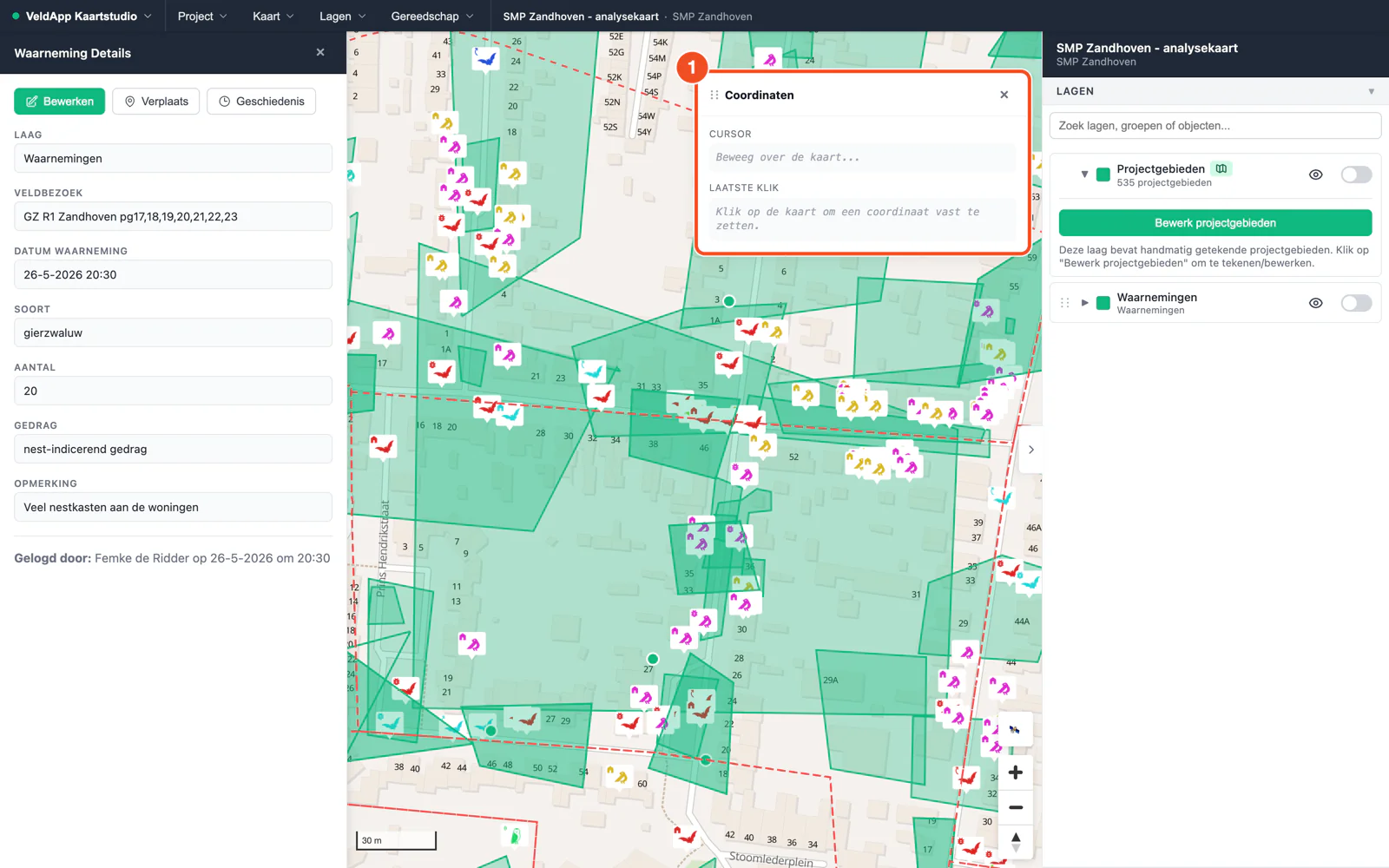Click the Opmerking field about nestkasten
The width and height of the screenshot is (1389, 868).
[173, 507]
